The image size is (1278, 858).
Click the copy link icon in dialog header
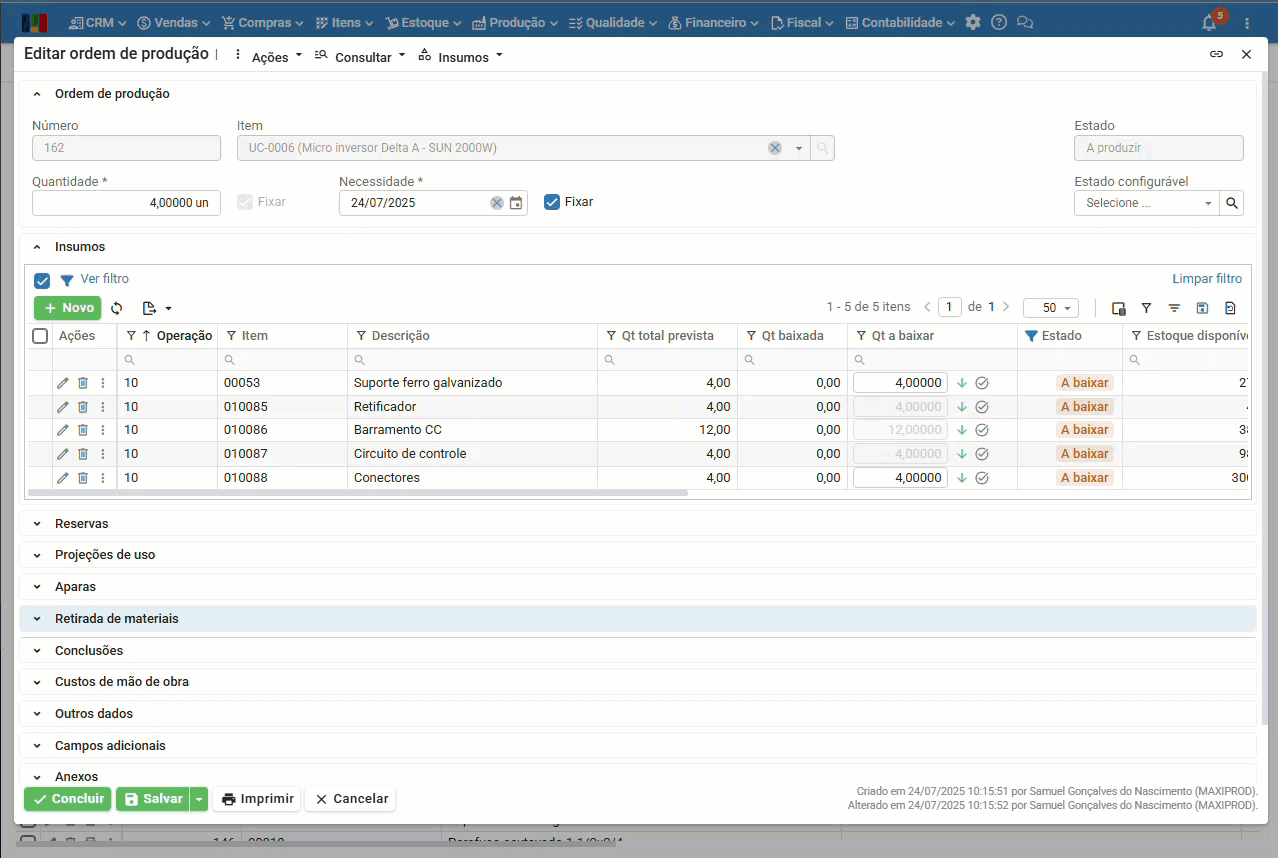(1216, 55)
